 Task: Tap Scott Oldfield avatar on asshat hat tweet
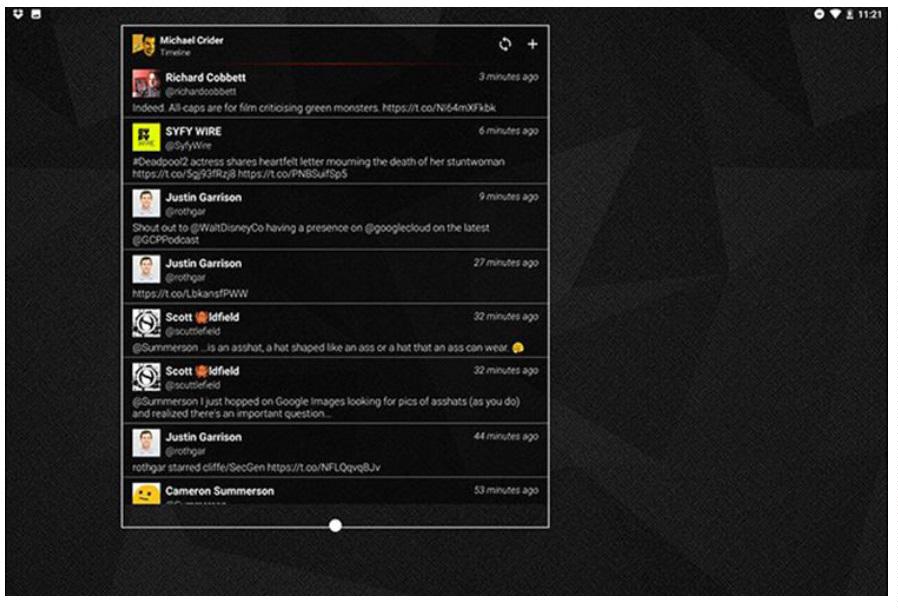[x=146, y=323]
